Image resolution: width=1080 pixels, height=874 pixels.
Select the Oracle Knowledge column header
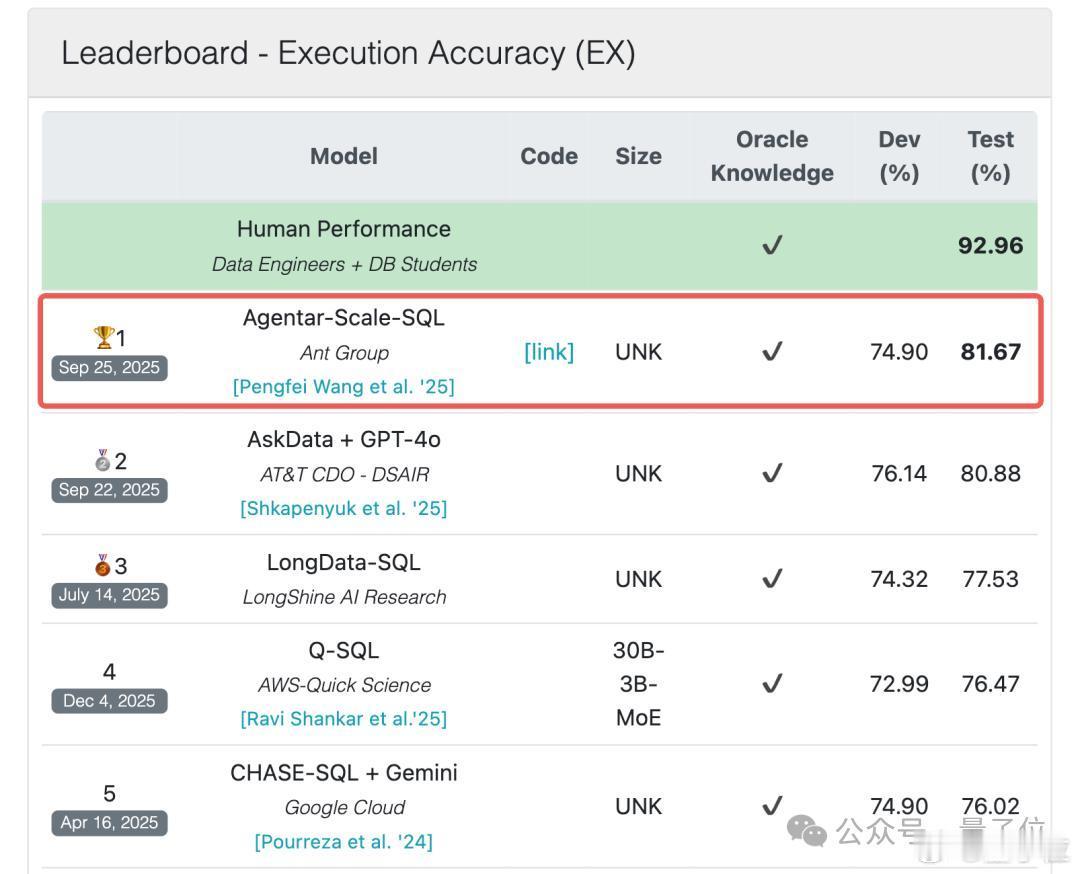[x=772, y=156]
